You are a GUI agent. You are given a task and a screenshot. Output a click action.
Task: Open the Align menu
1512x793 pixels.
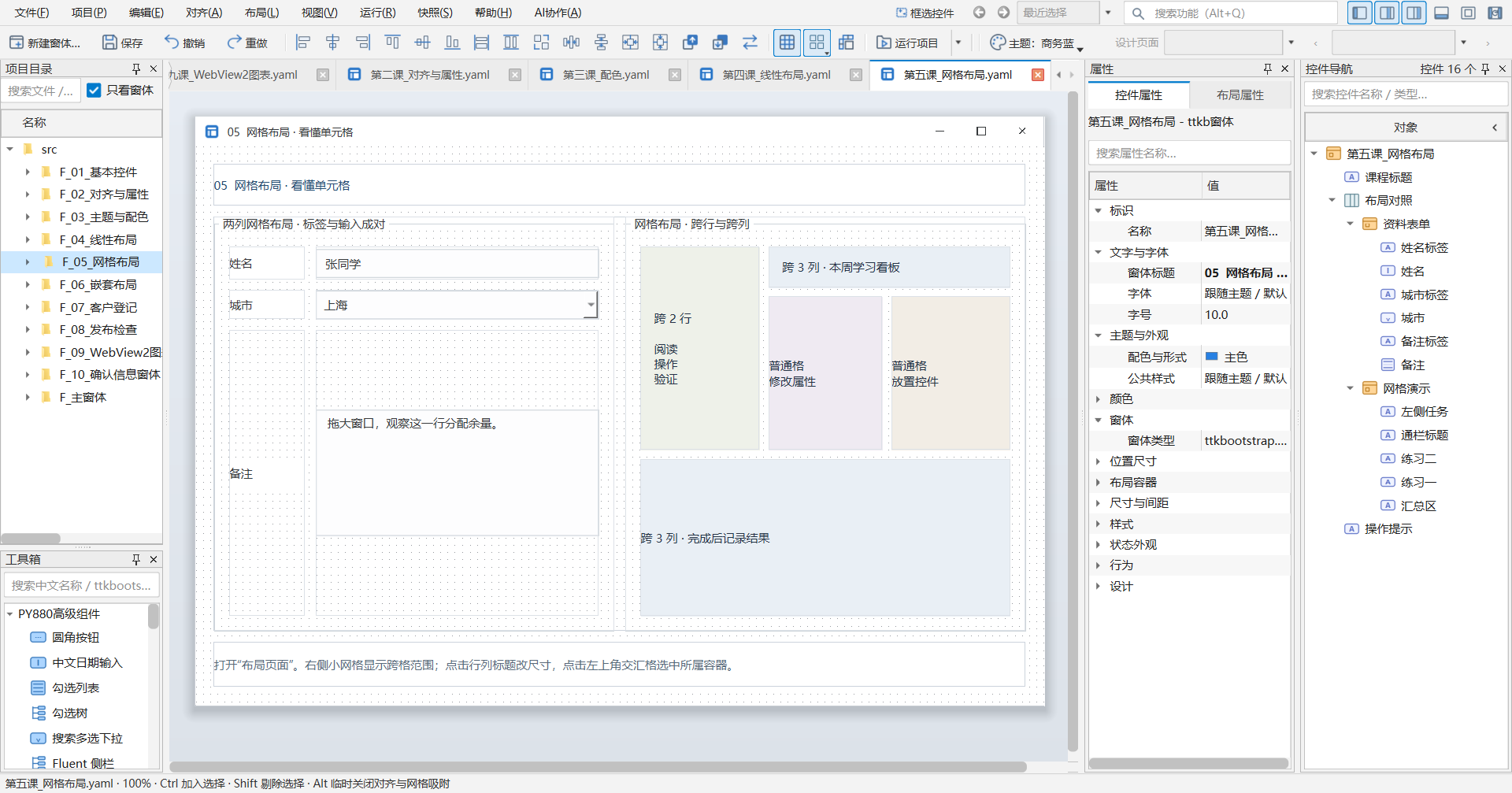point(204,13)
